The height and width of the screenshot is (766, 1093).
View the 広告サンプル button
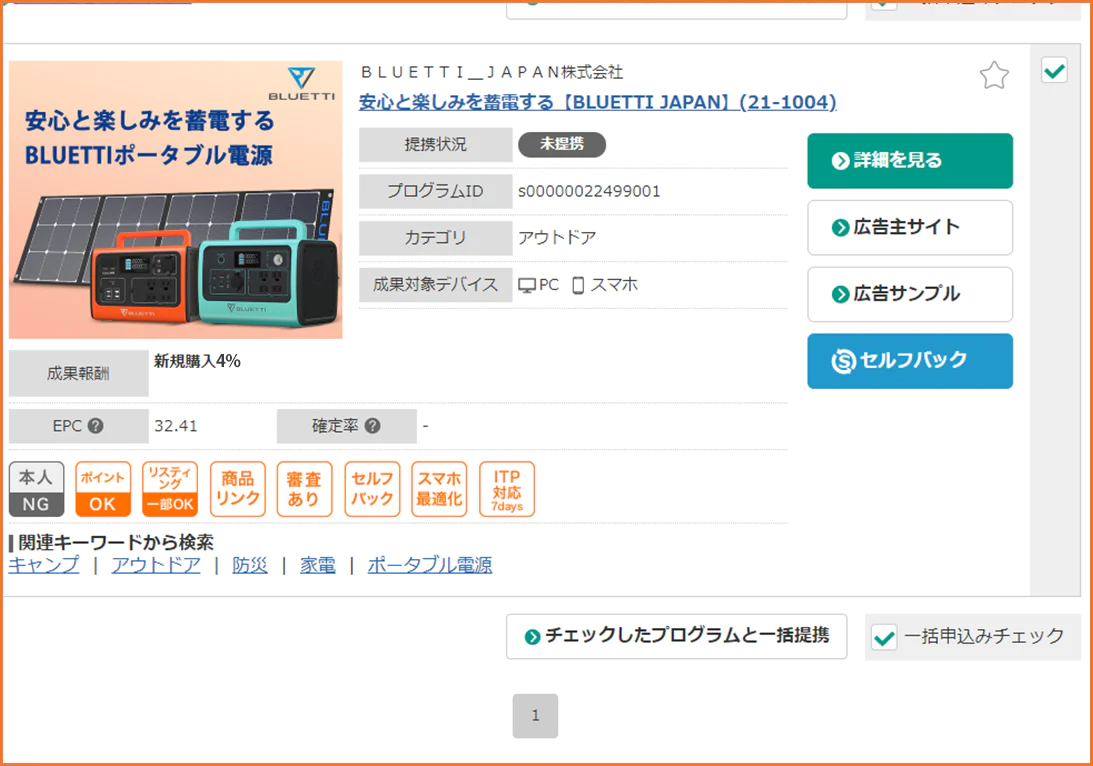pyautogui.click(x=910, y=294)
